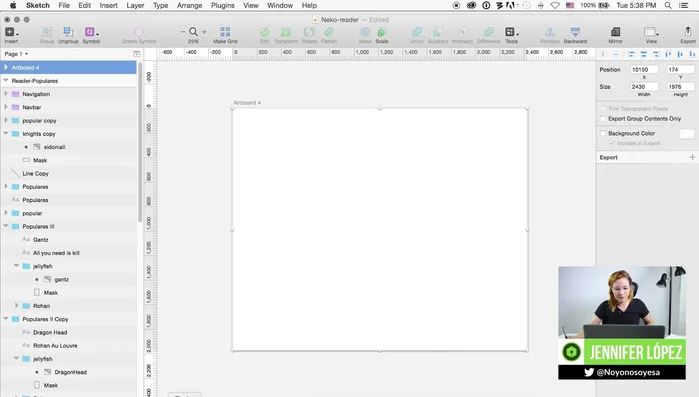Click the Backward arrange icon

(575, 32)
